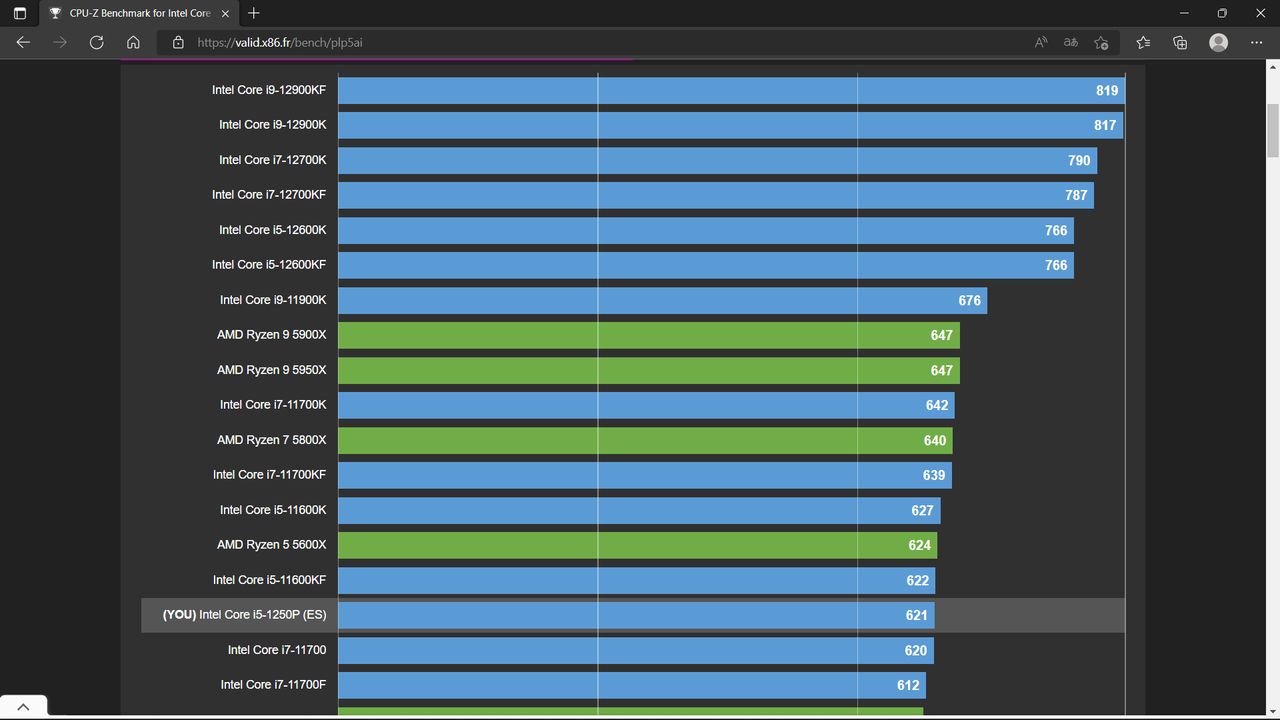Click the Intel Core i5-12600KF label
The height and width of the screenshot is (720, 1280).
[269, 265]
